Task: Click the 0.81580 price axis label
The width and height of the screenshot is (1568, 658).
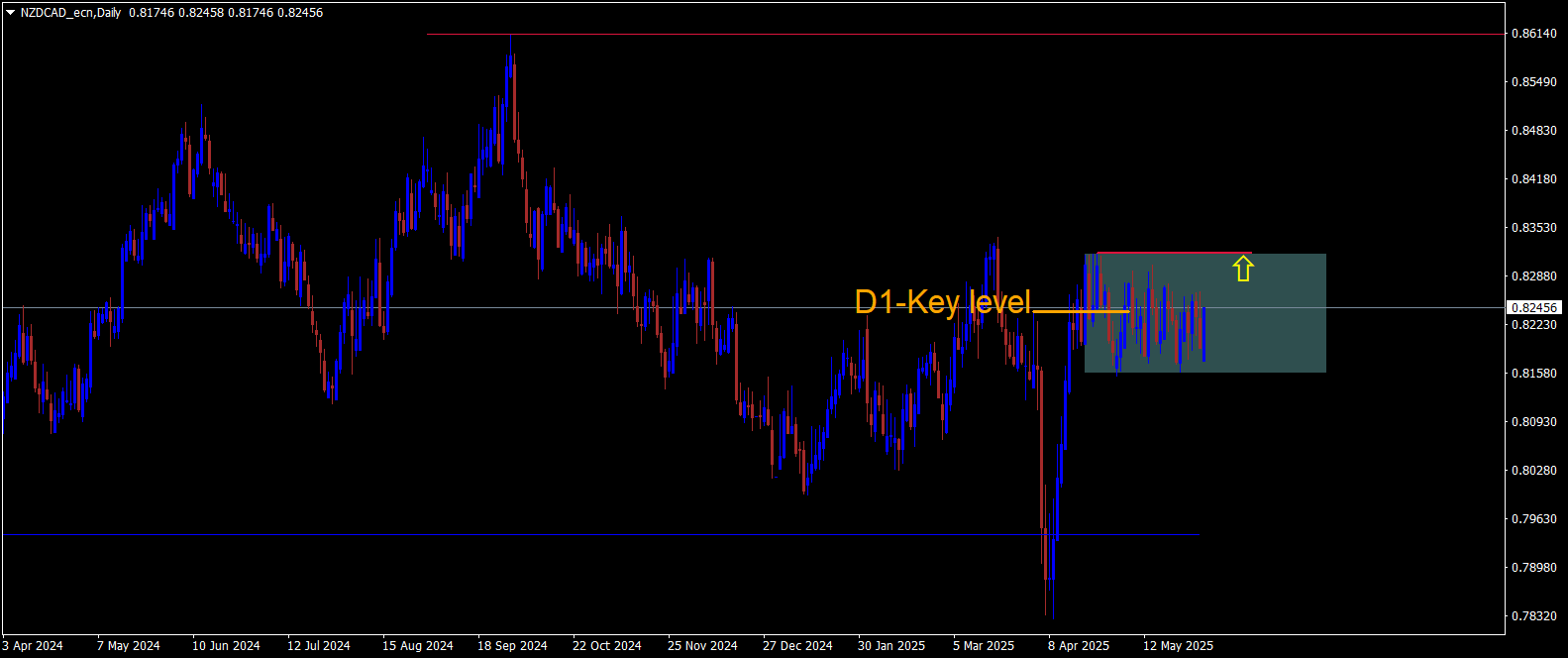Action: (x=1533, y=374)
